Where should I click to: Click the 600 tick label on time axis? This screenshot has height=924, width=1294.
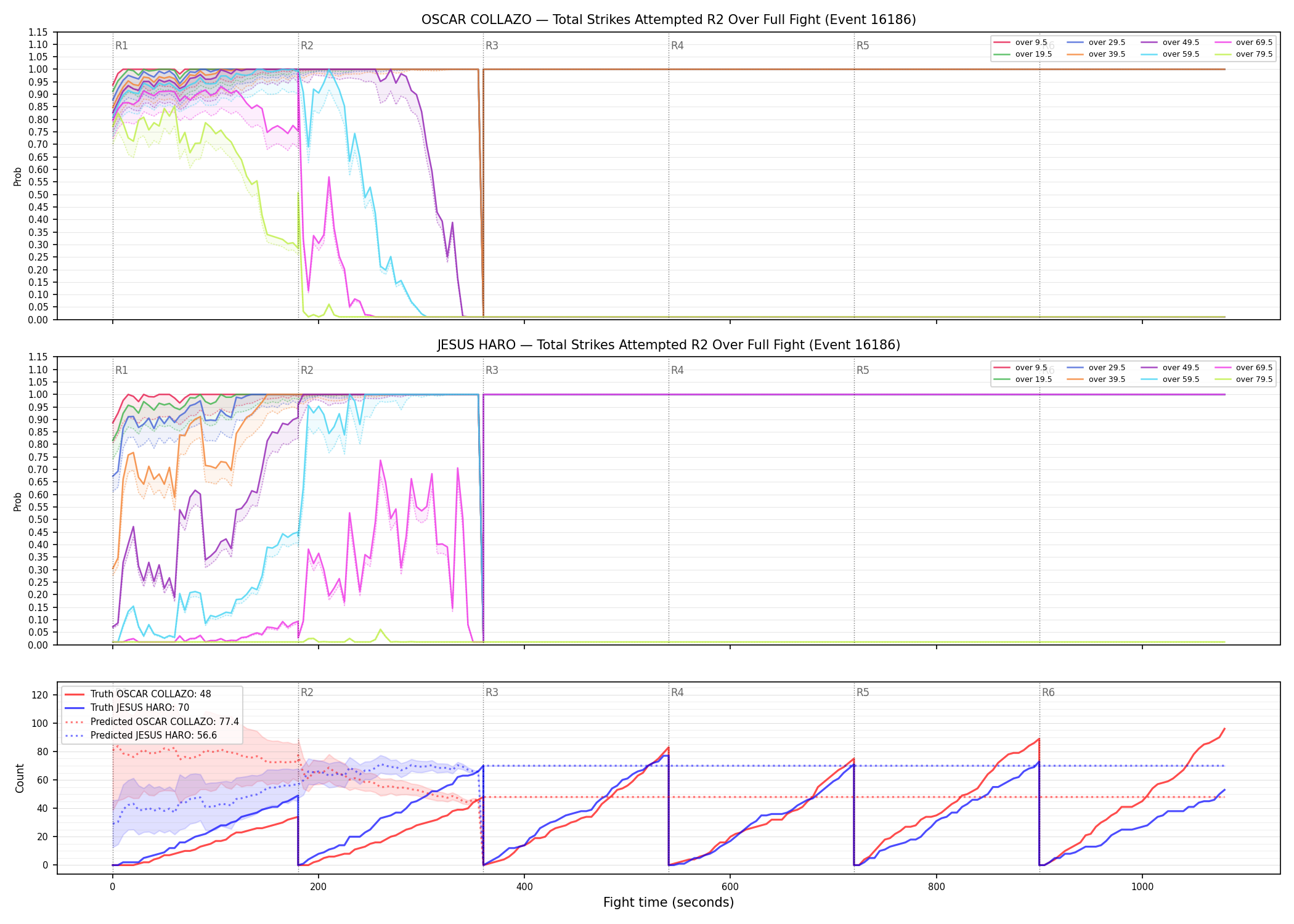pyautogui.click(x=730, y=887)
